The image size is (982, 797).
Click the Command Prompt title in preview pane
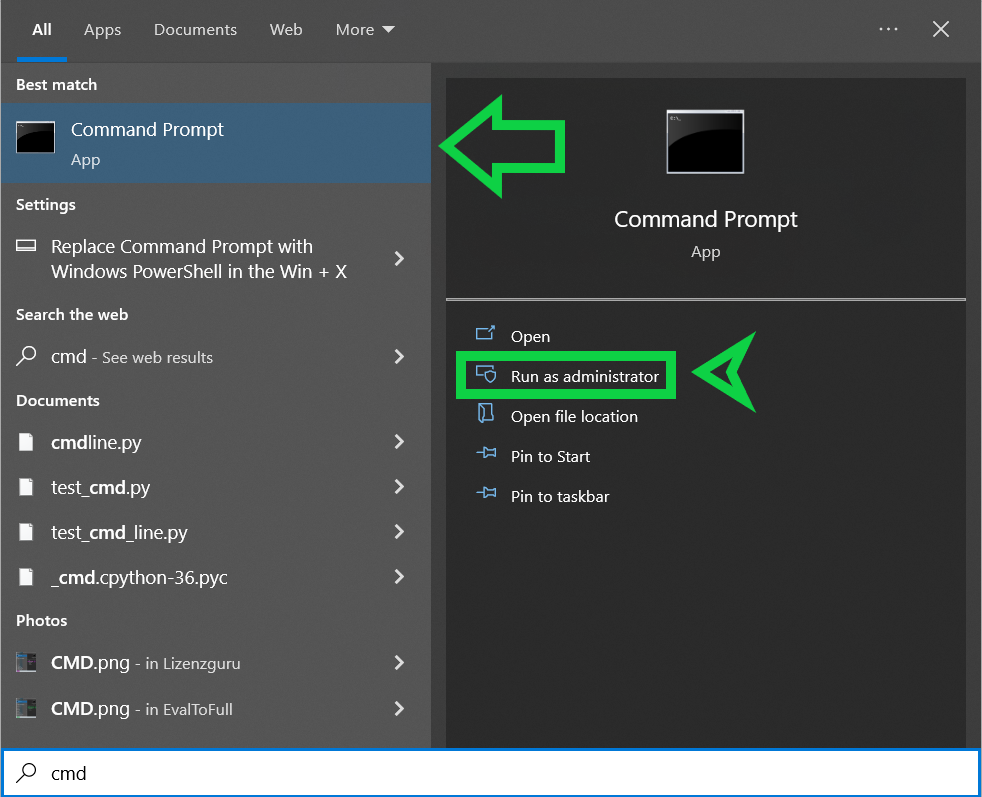(x=705, y=219)
